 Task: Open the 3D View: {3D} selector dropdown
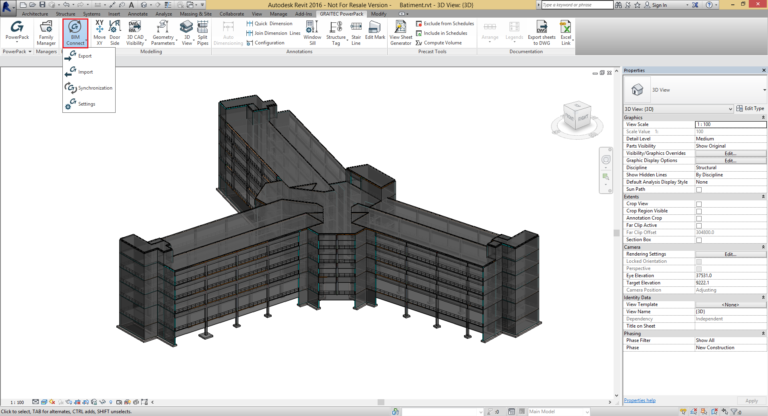(678, 109)
